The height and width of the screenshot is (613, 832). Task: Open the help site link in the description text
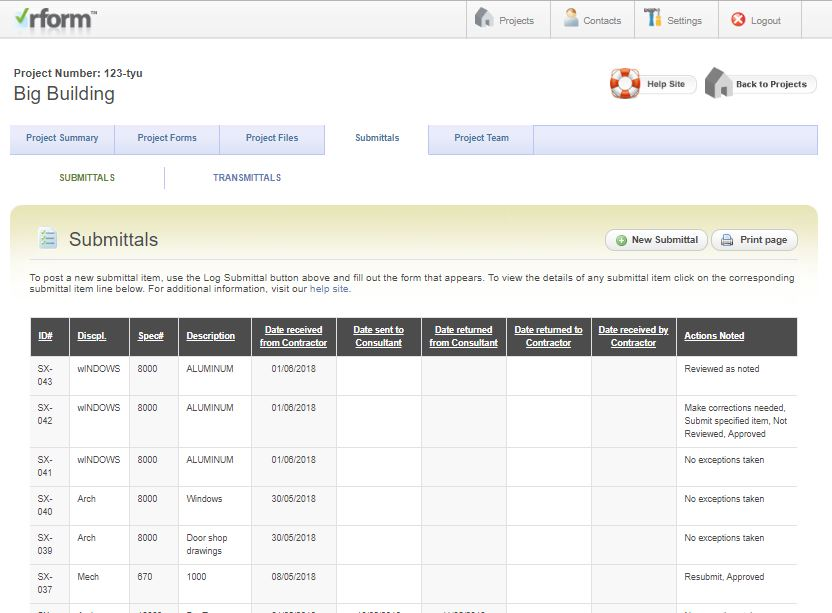tap(328, 288)
